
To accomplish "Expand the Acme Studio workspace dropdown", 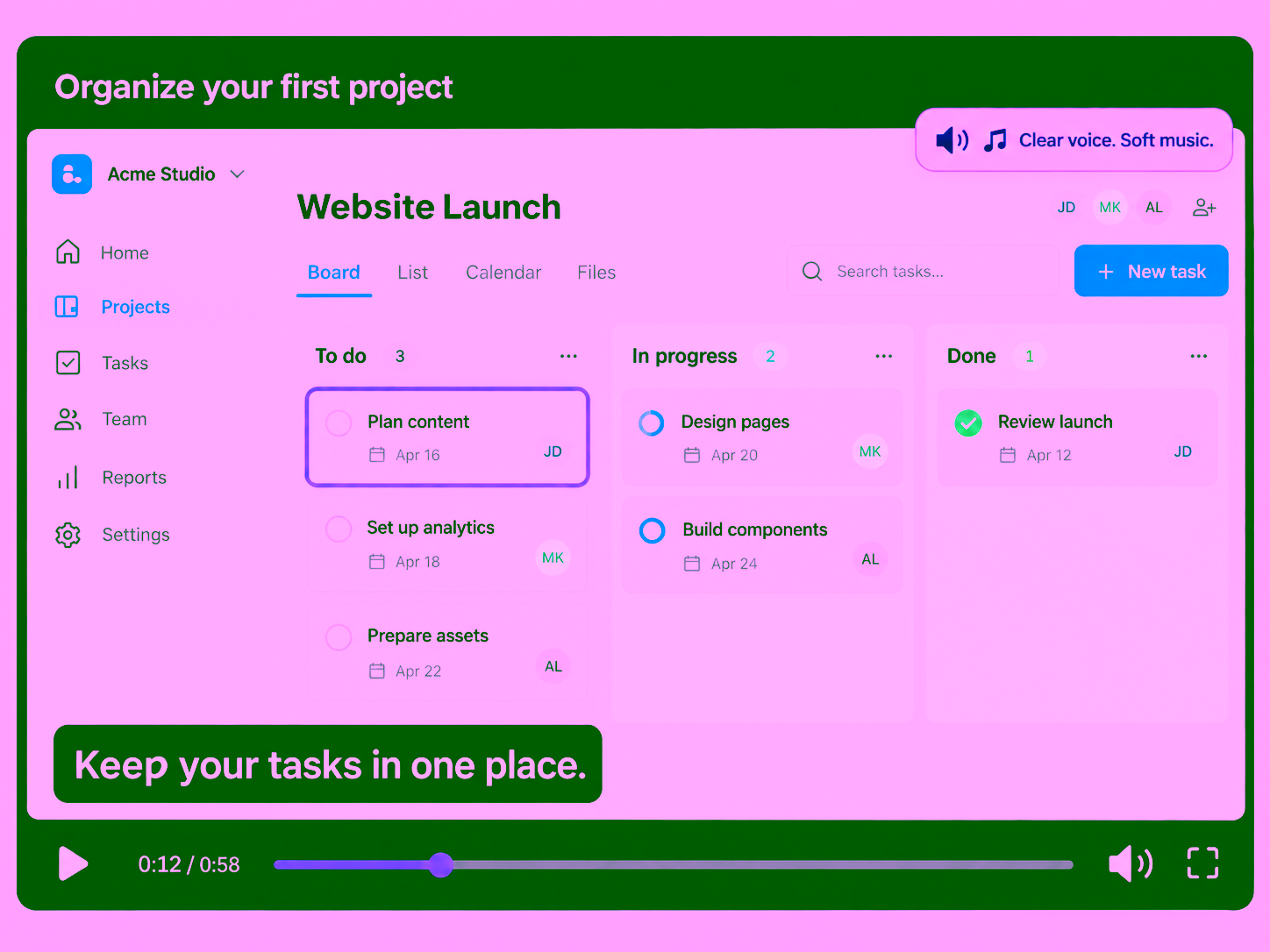I will (237, 174).
